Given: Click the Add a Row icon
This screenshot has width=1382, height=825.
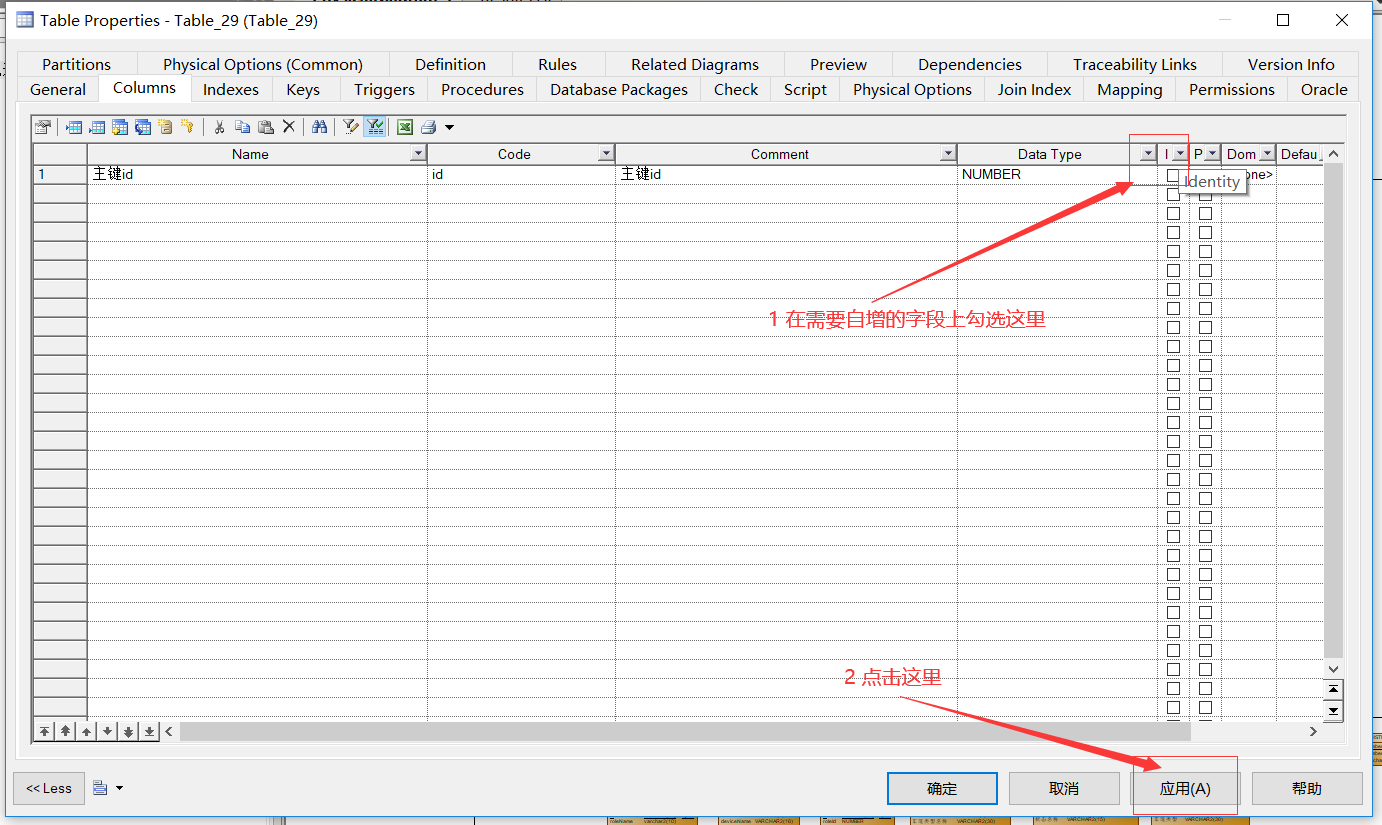Looking at the screenshot, I should click(97, 127).
